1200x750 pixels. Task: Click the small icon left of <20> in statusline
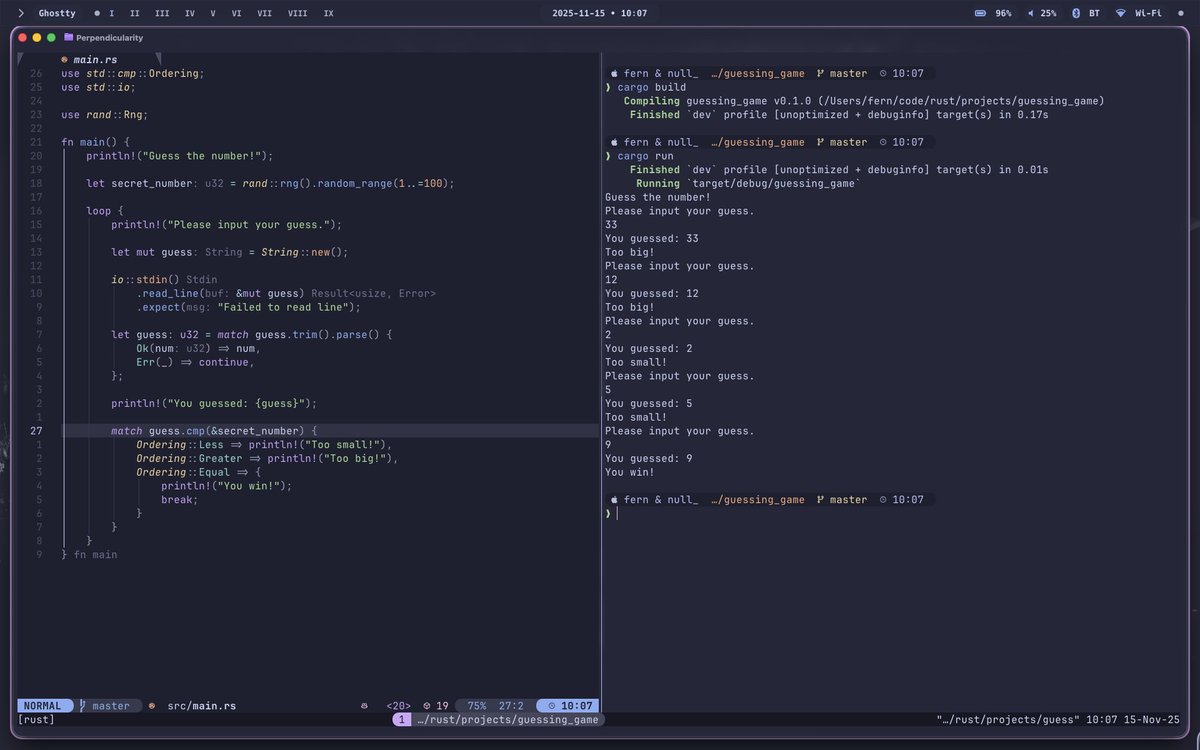[x=363, y=706]
